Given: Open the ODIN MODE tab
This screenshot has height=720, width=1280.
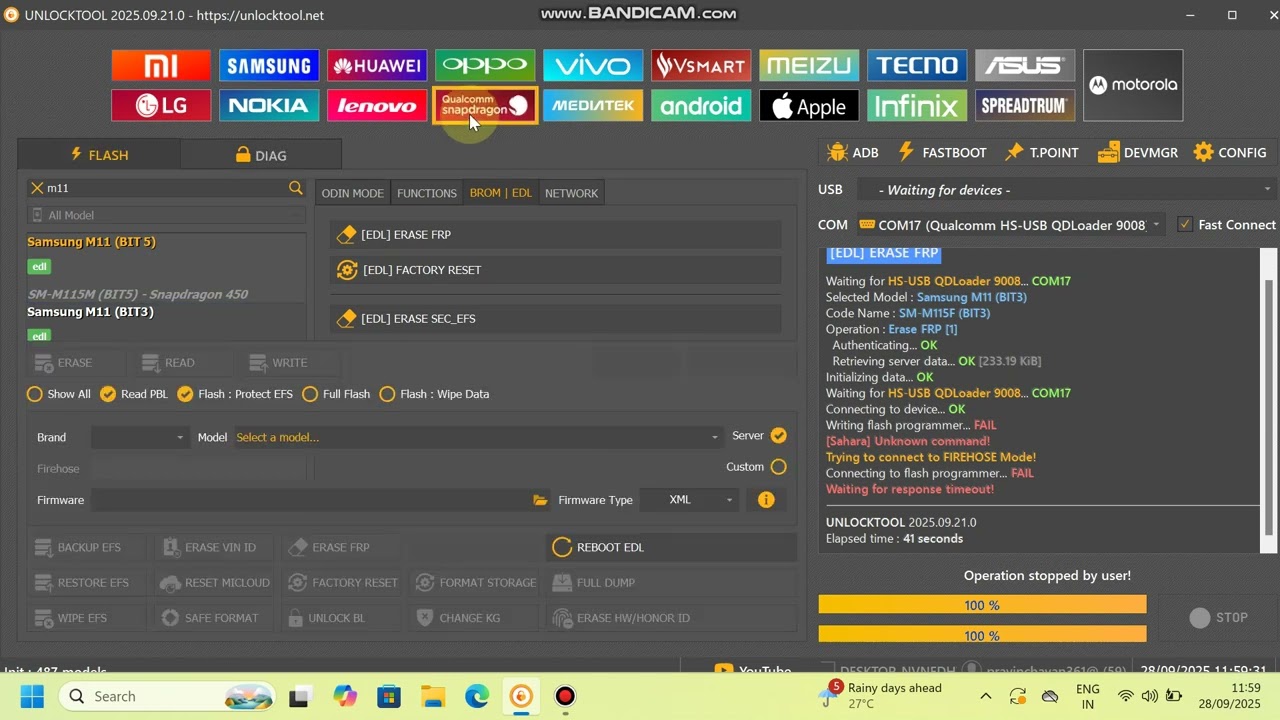Looking at the screenshot, I should (x=353, y=193).
